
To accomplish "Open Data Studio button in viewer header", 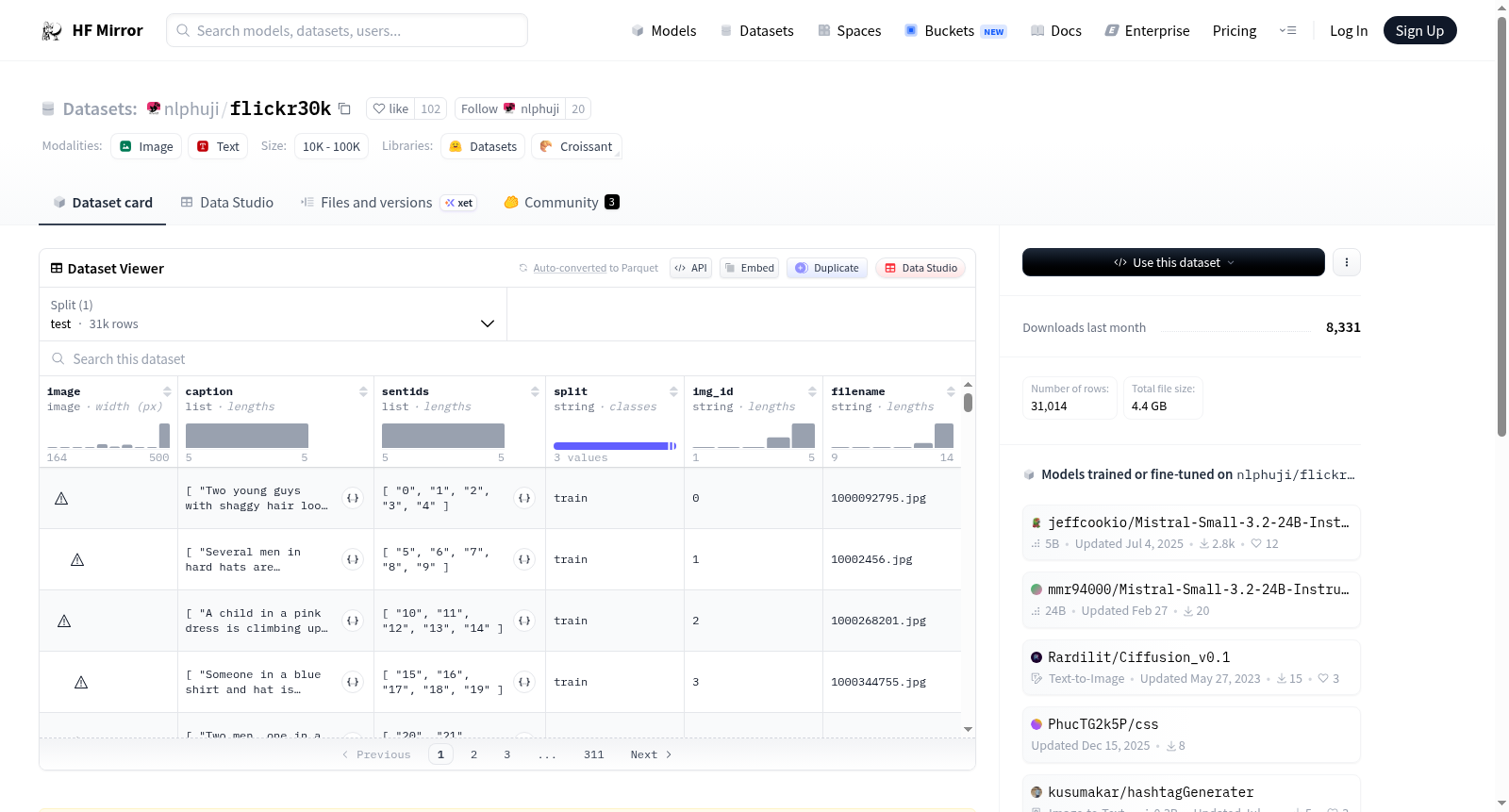I will 920,268.
